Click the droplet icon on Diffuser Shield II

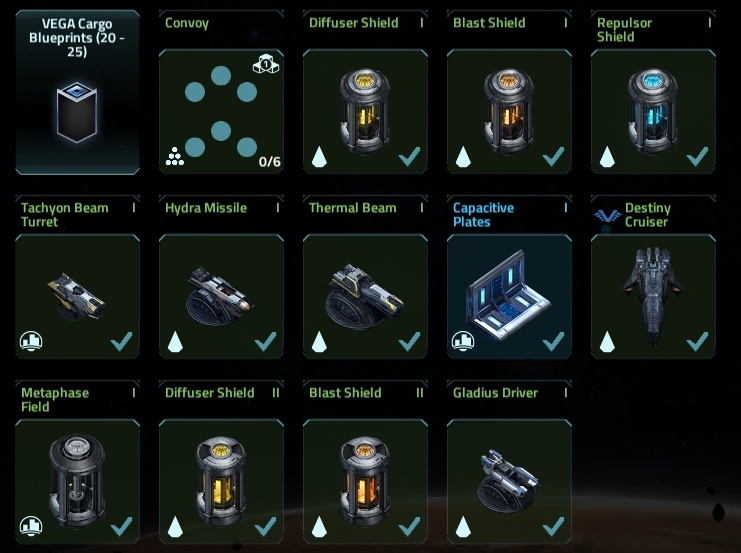tap(175, 527)
